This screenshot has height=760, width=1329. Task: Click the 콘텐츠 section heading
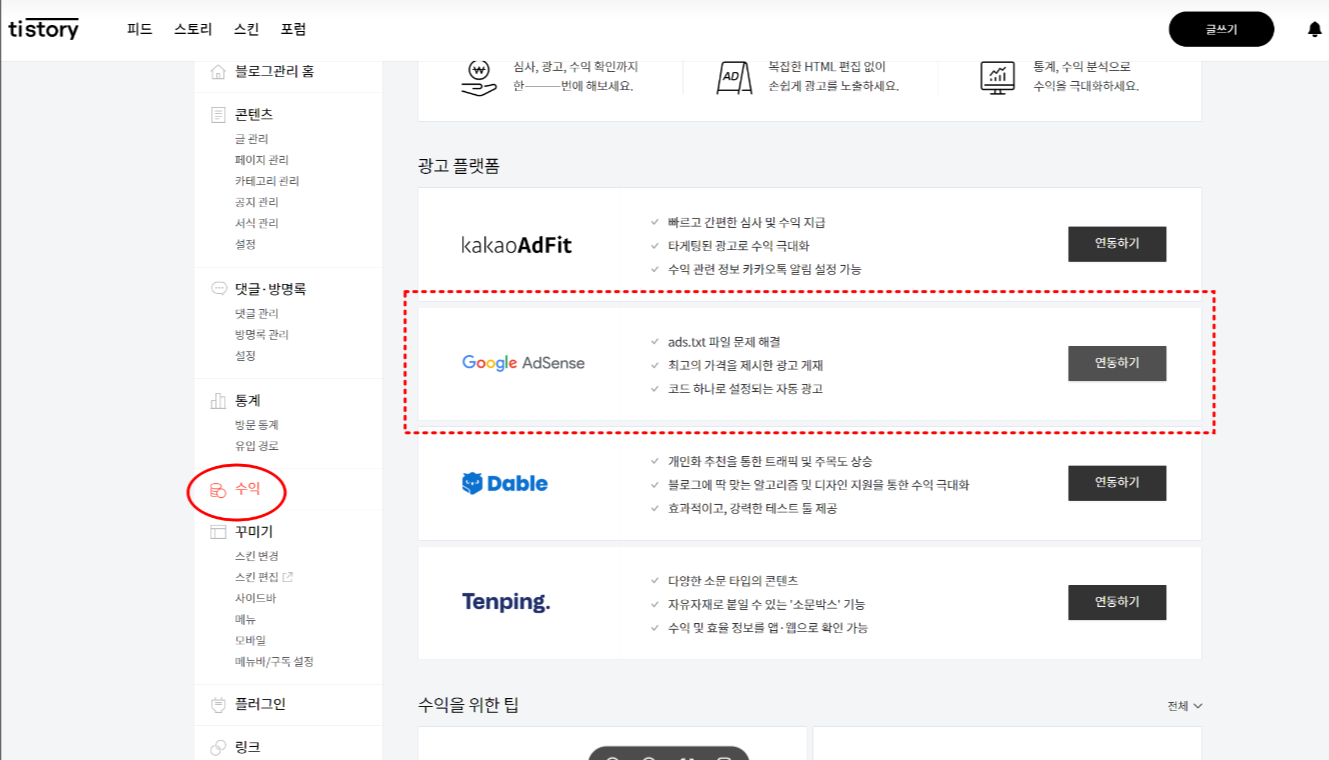(254, 115)
